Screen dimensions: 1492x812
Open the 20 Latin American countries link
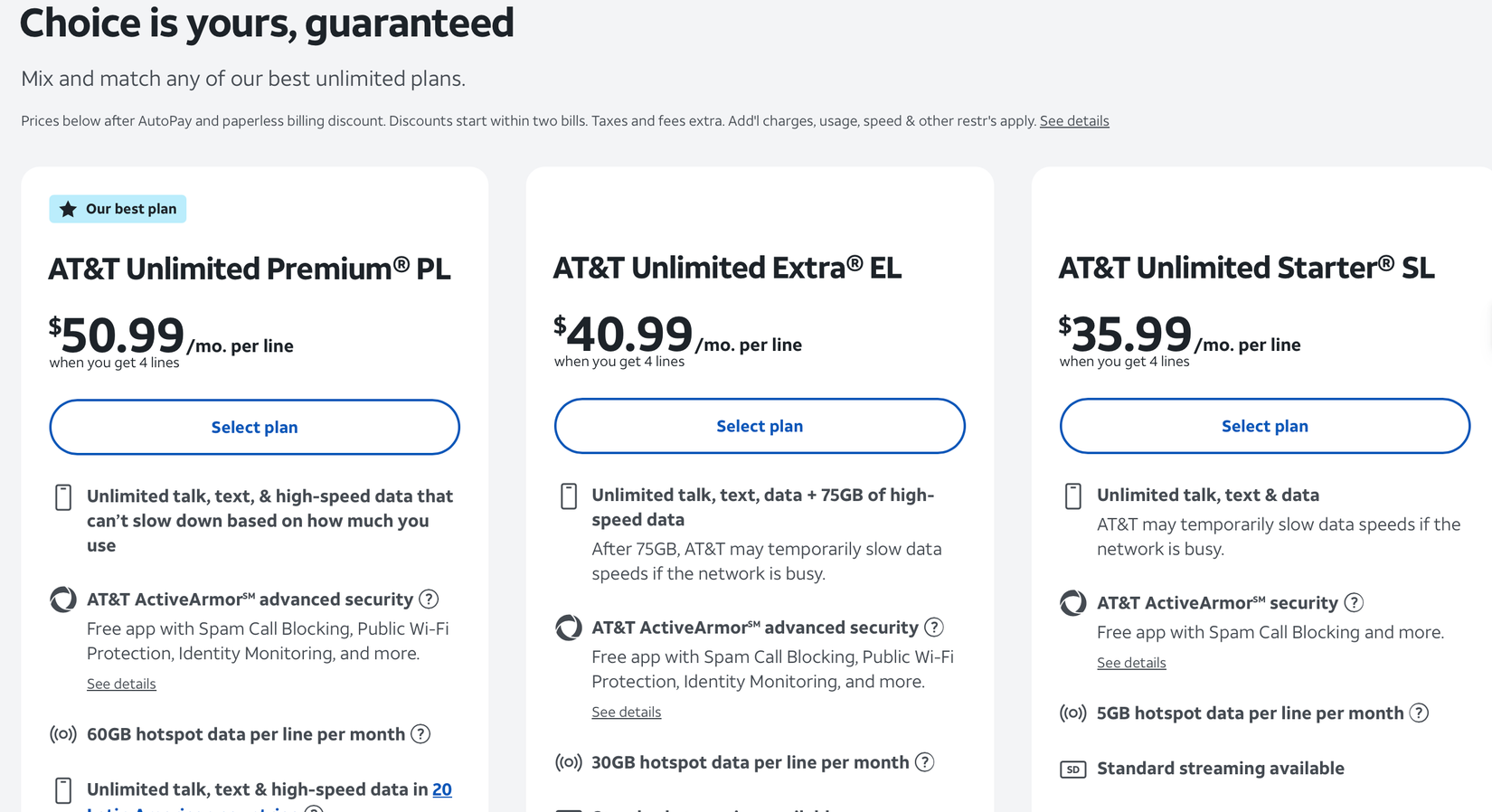(x=441, y=789)
